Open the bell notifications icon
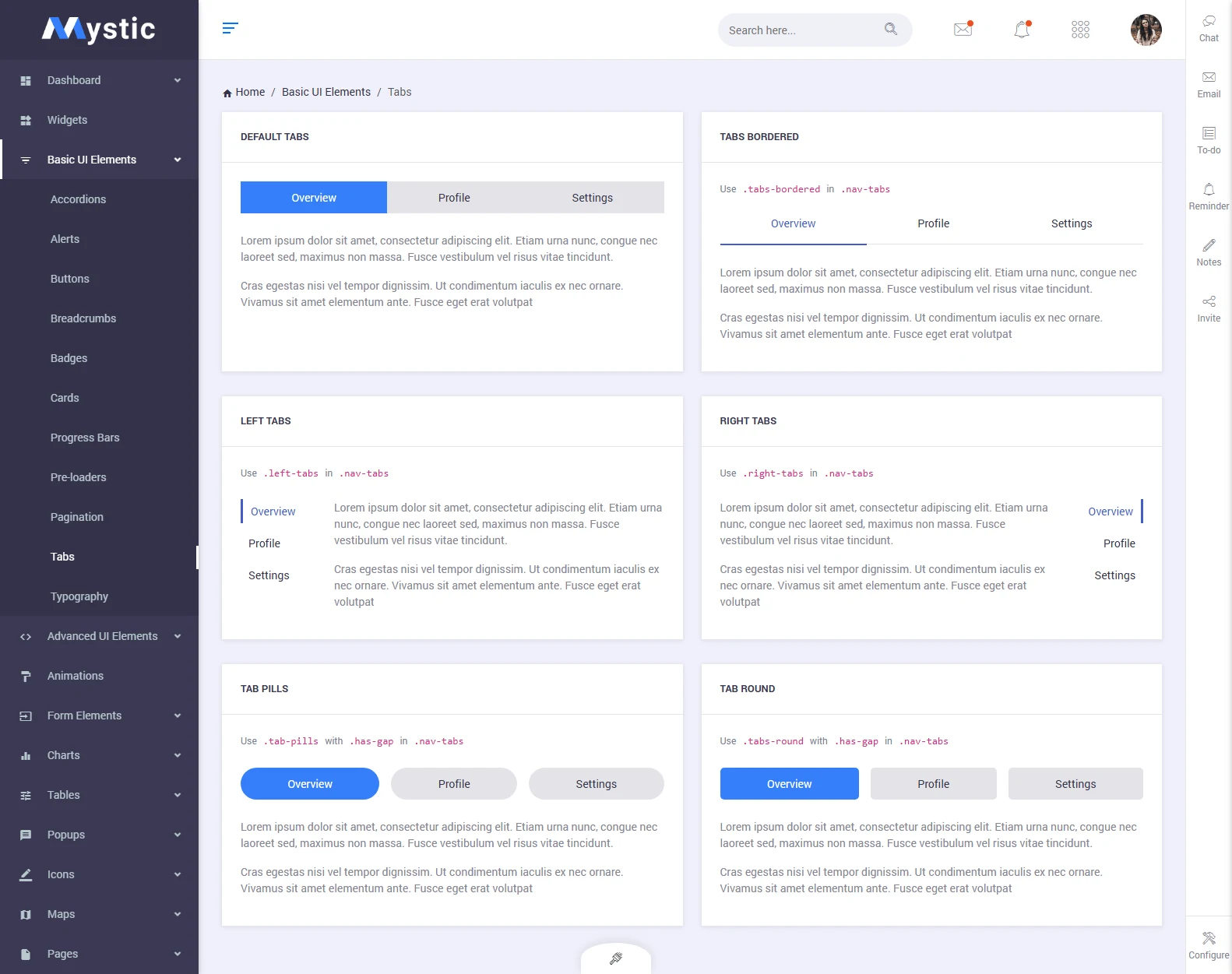This screenshot has height=974, width=1232. click(x=1022, y=30)
